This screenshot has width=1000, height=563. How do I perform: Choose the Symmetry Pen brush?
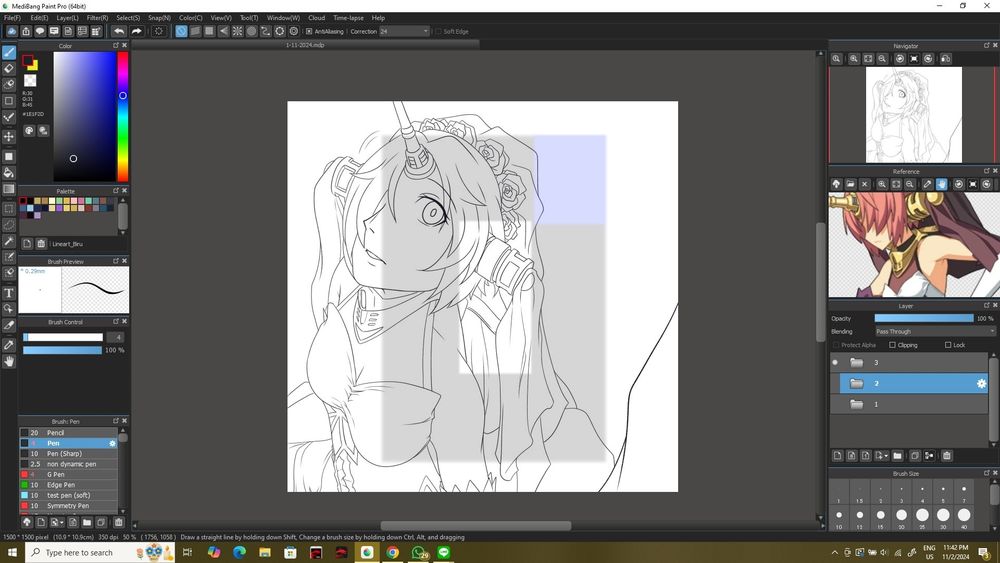tap(68, 506)
